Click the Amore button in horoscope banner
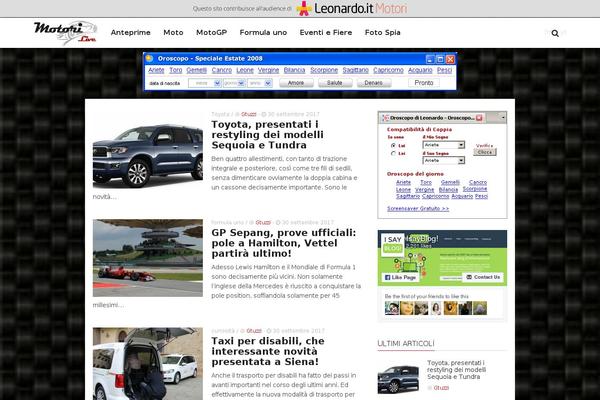Image resolution: width=600 pixels, height=400 pixels. (x=296, y=83)
